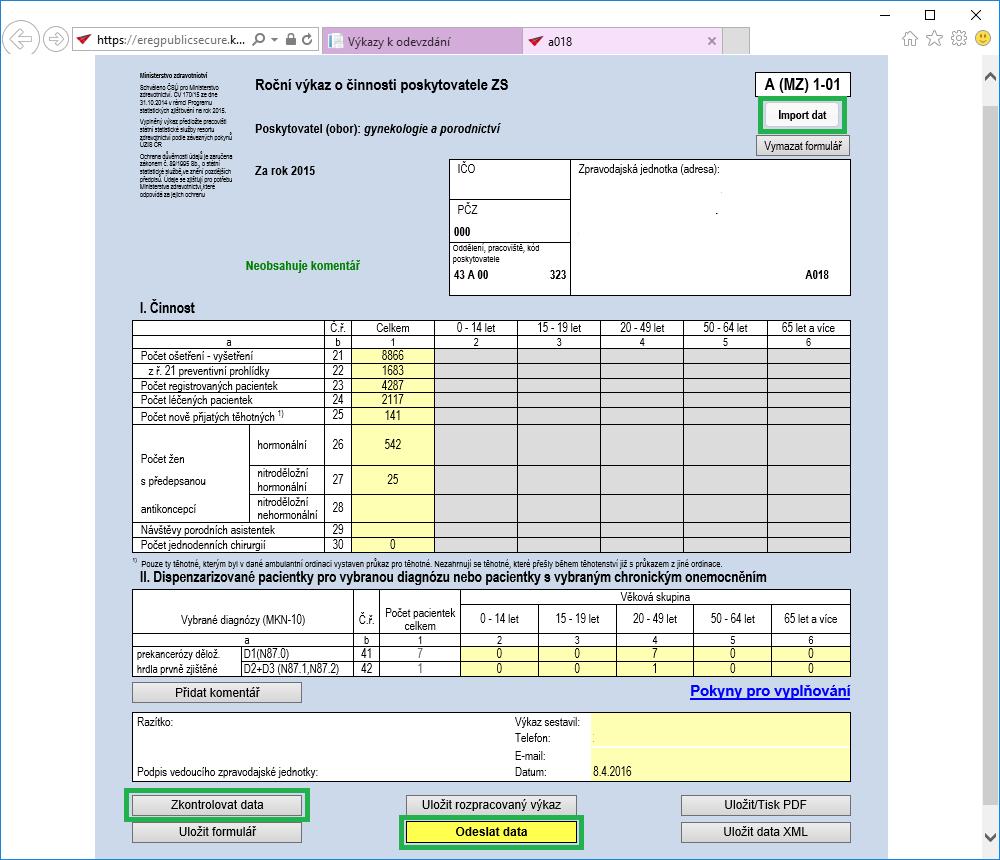Click the security padlock icon
This screenshot has width=1000, height=860.
coord(291,40)
